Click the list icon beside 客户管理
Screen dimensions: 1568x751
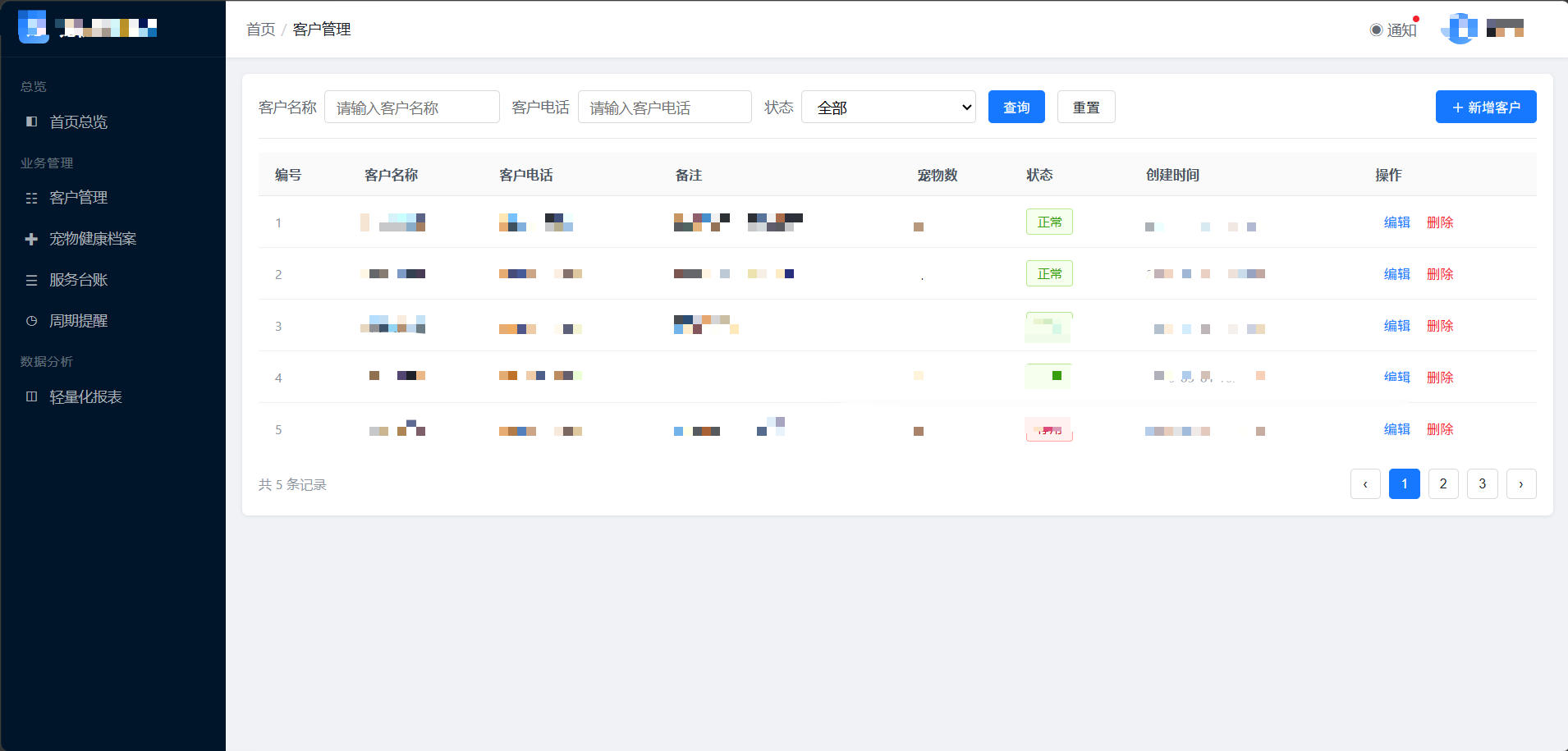31,198
